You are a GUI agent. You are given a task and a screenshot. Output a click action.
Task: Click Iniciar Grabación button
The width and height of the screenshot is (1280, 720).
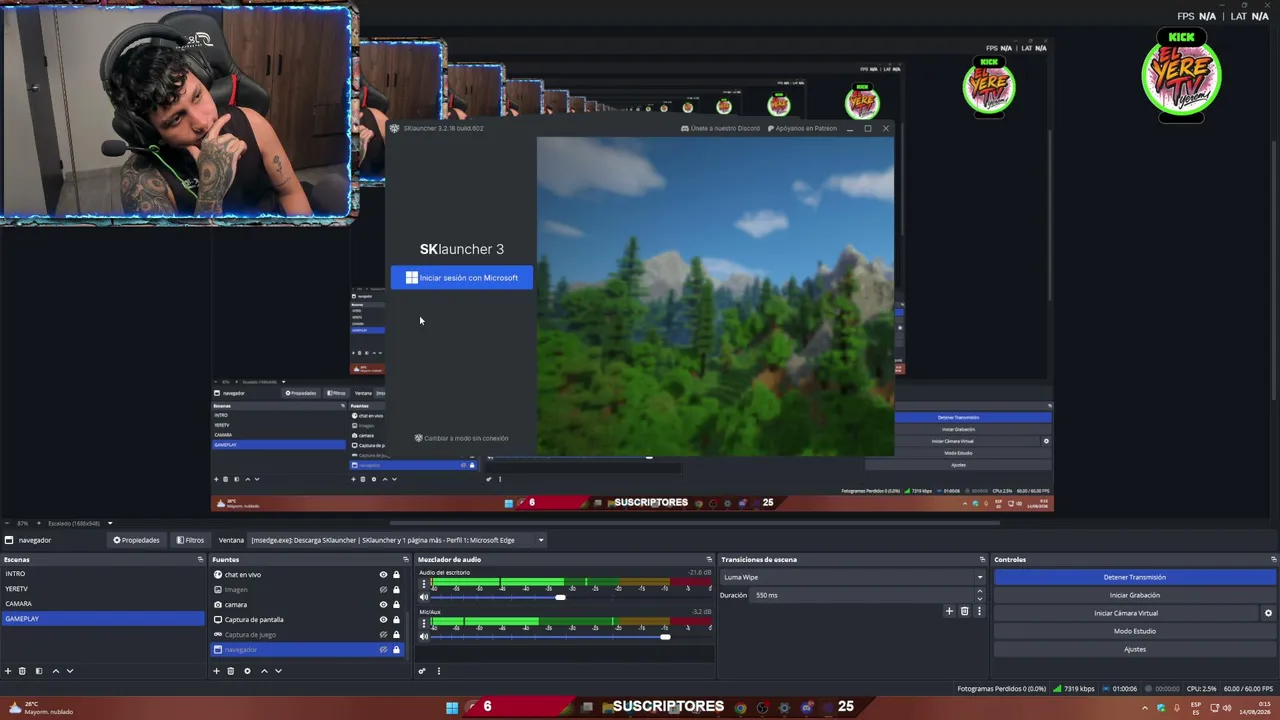[x=1135, y=595]
